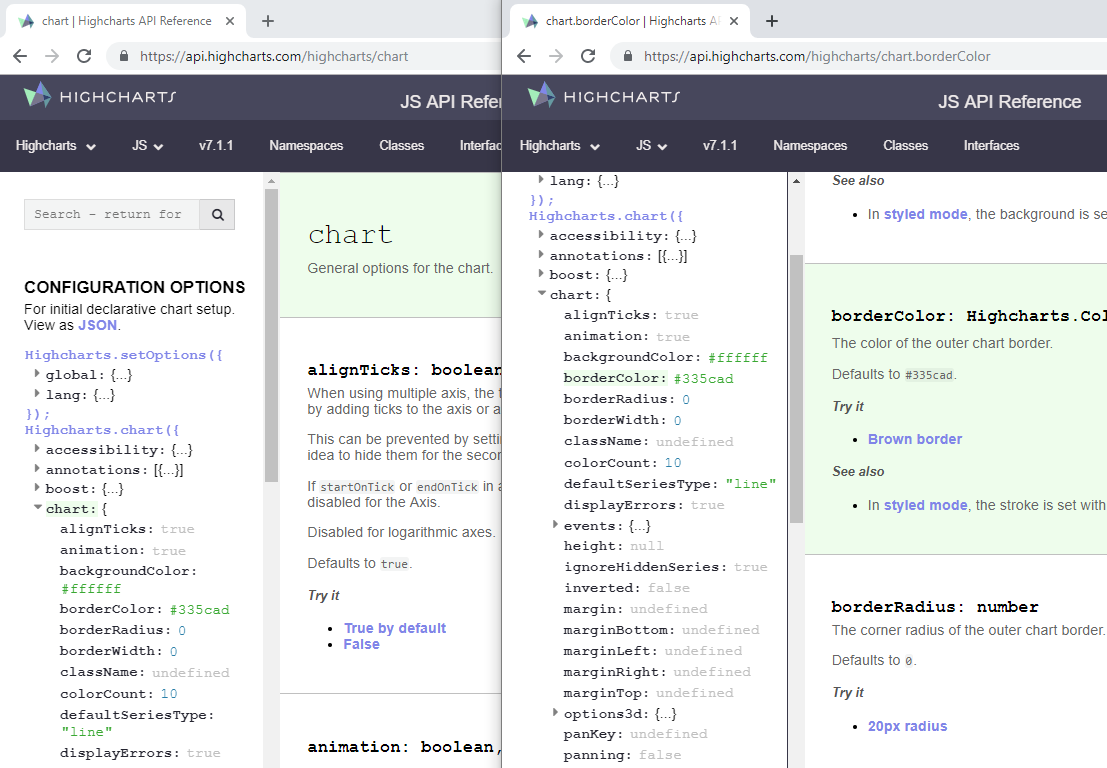Open the True by default demo link
The image size is (1107, 768).
(395, 628)
